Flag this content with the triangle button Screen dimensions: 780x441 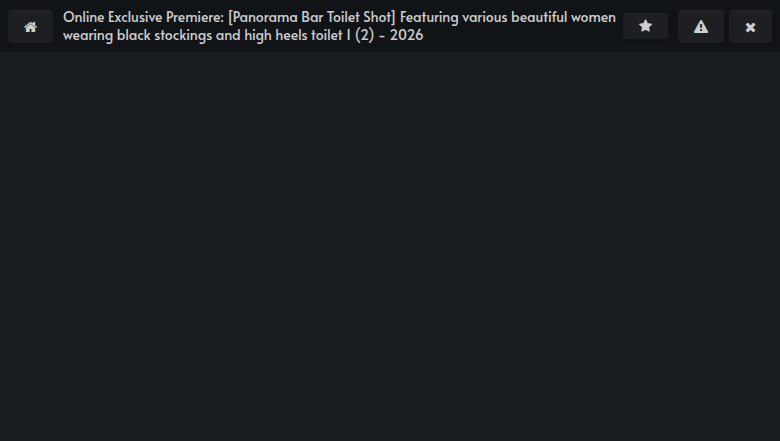point(700,27)
